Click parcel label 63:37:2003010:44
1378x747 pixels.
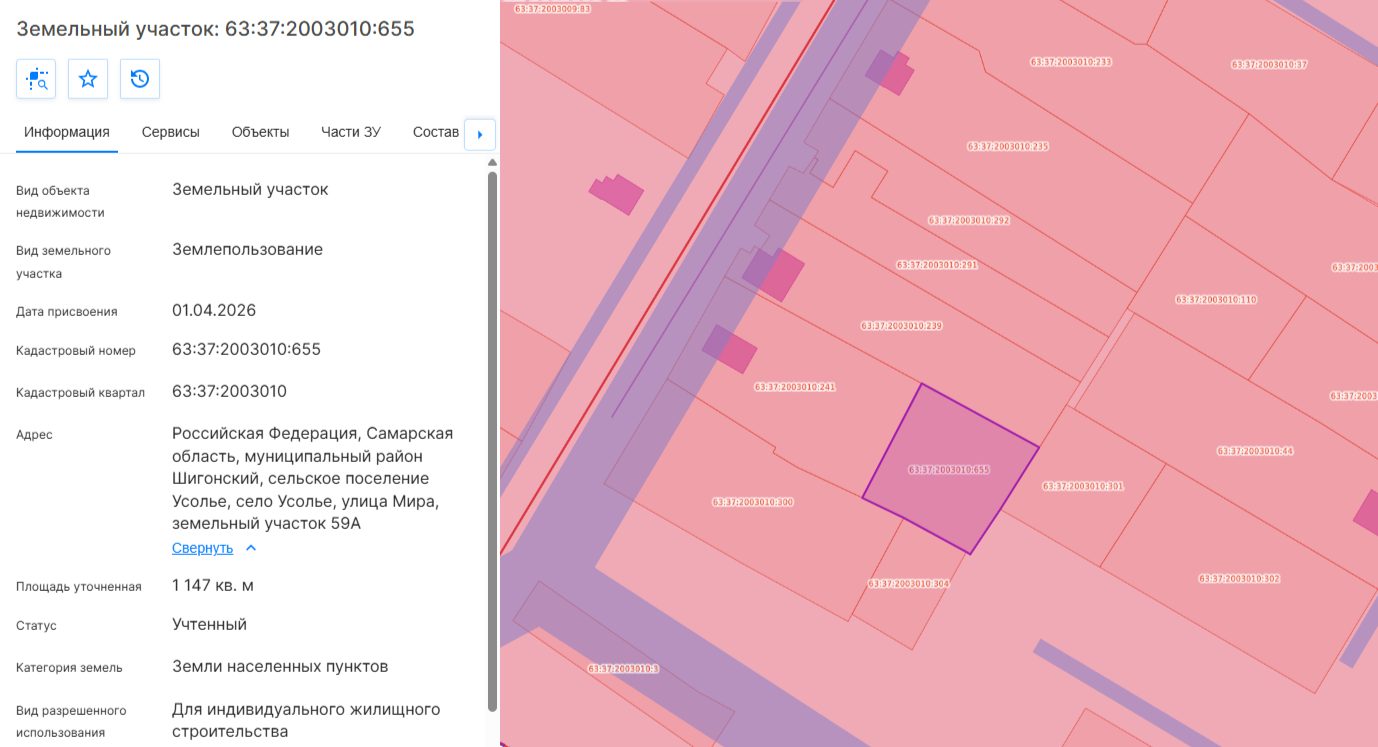[x=1255, y=451]
